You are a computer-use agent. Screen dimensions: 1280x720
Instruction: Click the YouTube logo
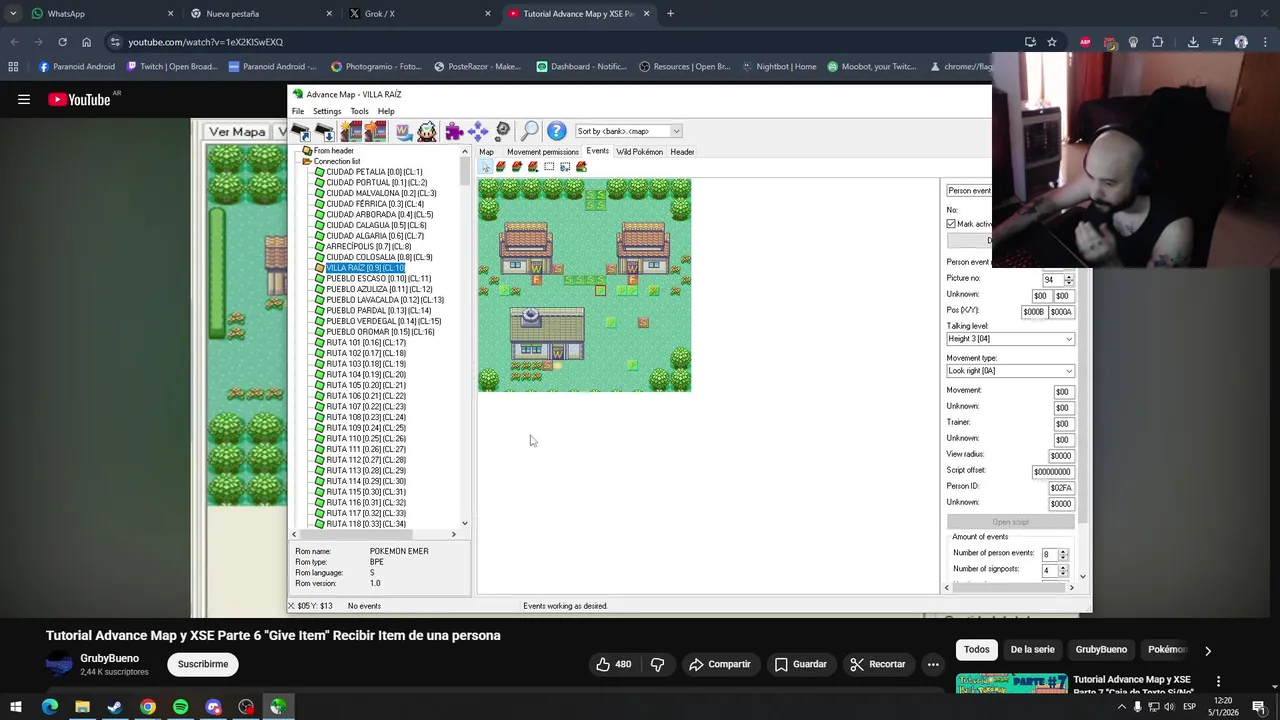coord(79,99)
